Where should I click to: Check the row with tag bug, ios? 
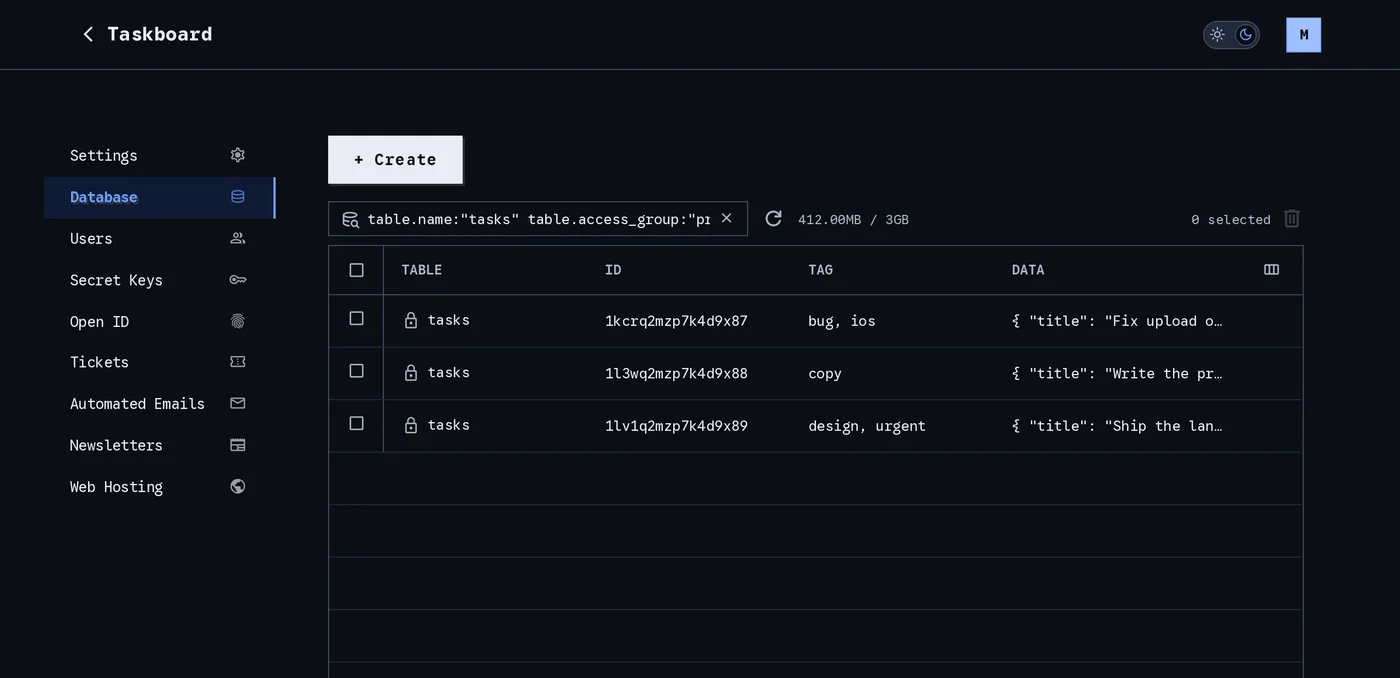356,318
